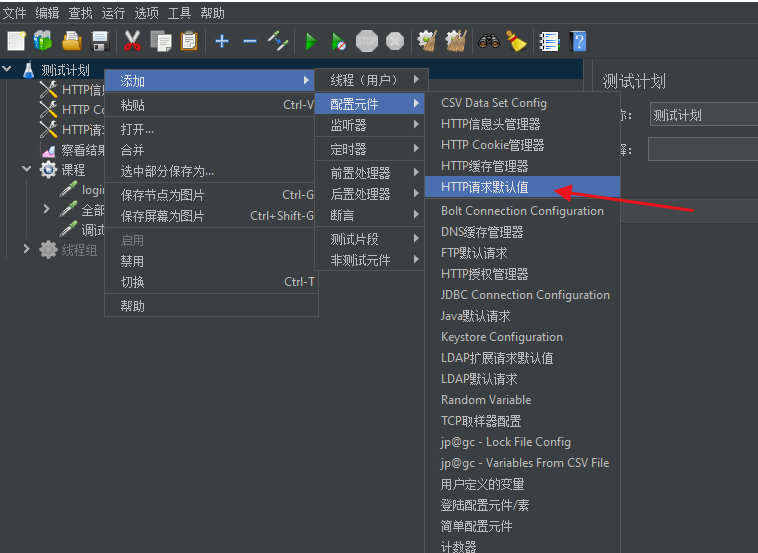Select 禁用 in the context menu
Image resolution: width=758 pixels, height=553 pixels.
tap(211, 261)
